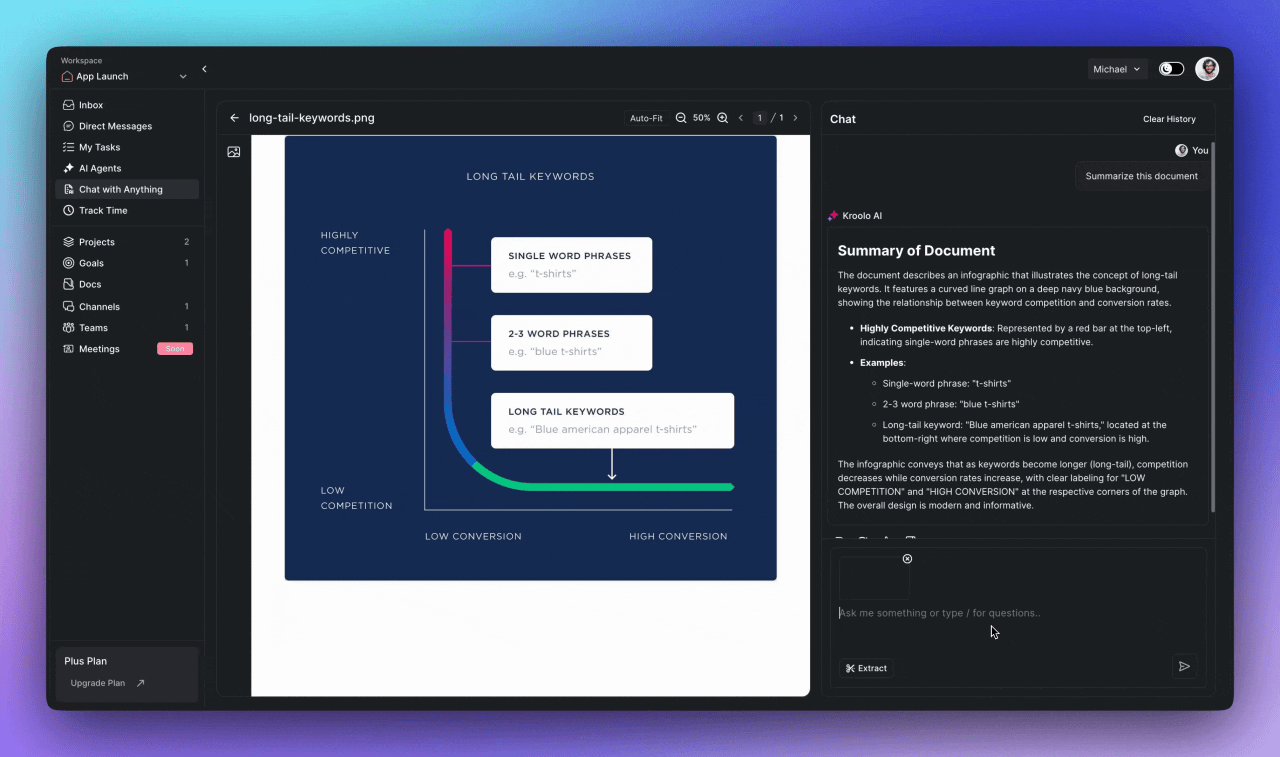The height and width of the screenshot is (757, 1280).
Task: Click the Auto-Fit button
Action: [646, 118]
